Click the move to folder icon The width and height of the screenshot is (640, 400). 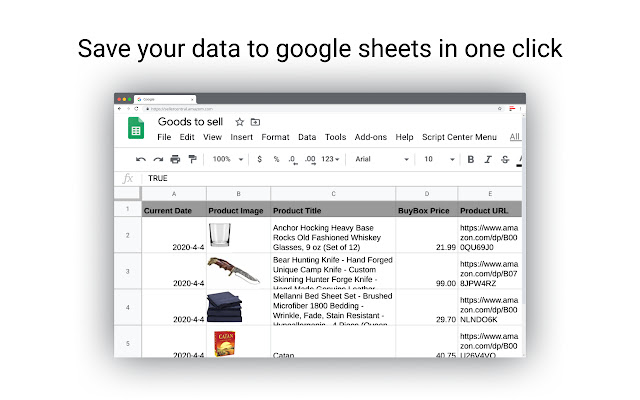click(x=255, y=122)
